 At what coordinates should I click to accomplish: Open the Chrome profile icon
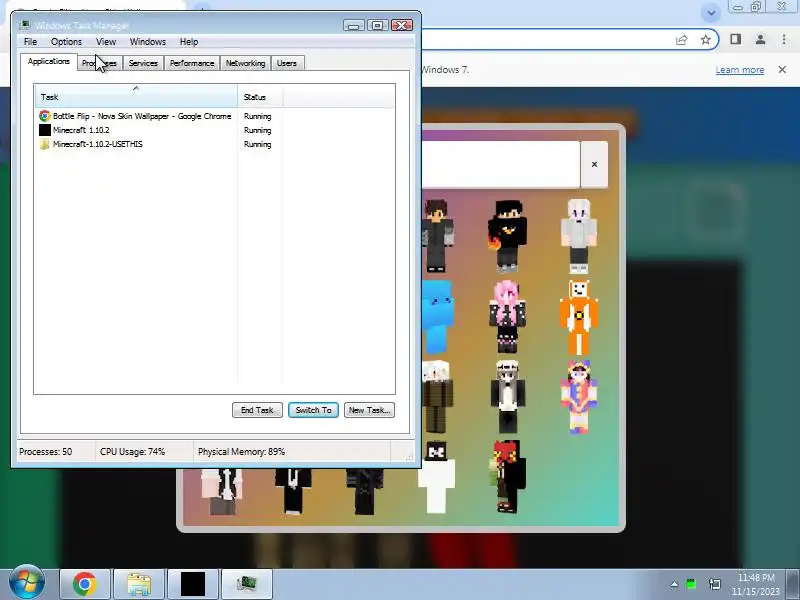pyautogui.click(x=760, y=39)
